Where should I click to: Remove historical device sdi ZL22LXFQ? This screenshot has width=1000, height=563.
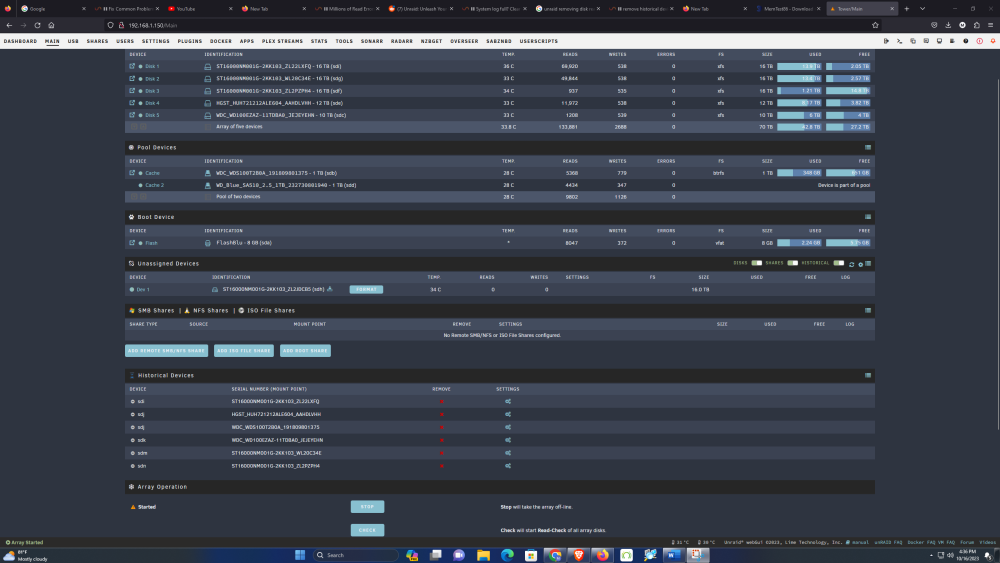tap(441, 402)
